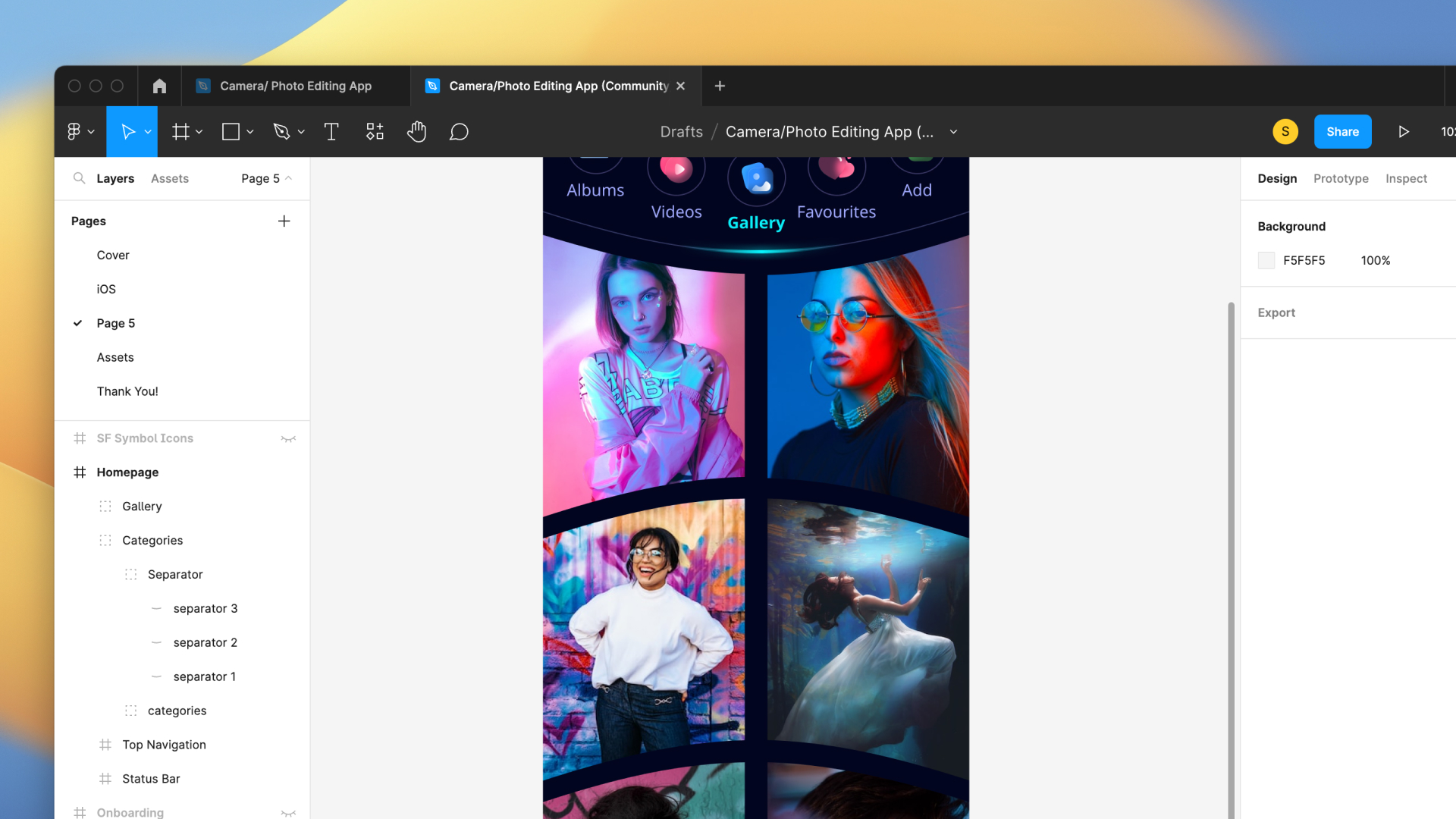The height and width of the screenshot is (819, 1456).
Task: Select the Frame tool
Action: click(x=180, y=131)
